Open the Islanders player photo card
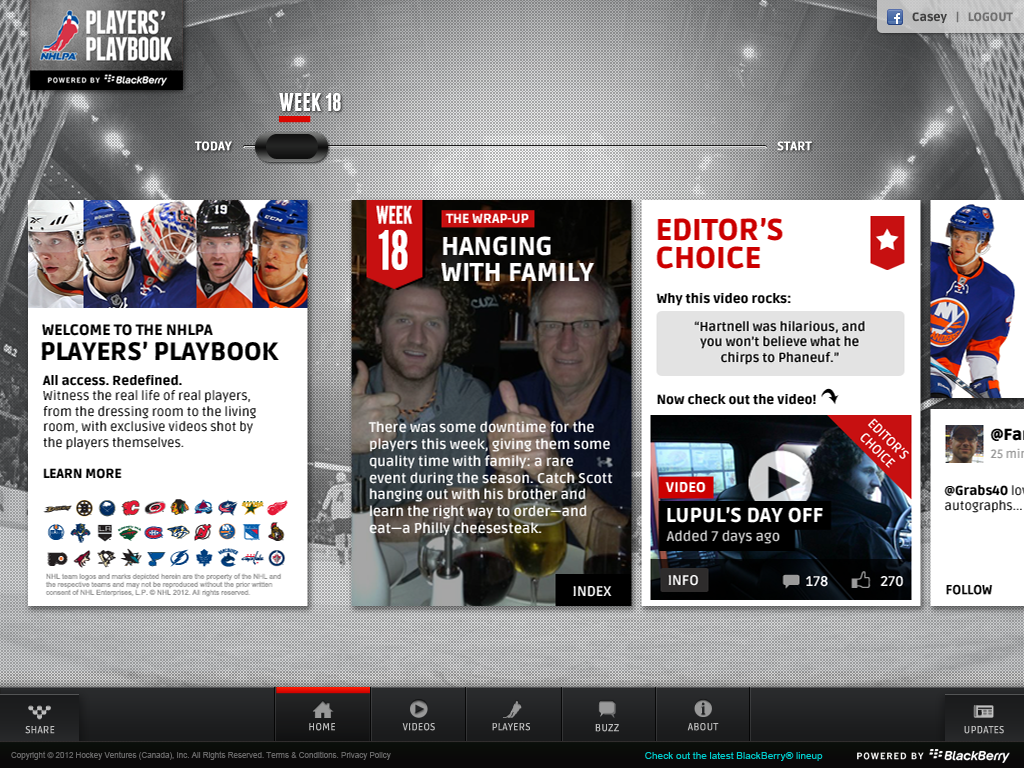Image resolution: width=1024 pixels, height=768 pixels. [x=977, y=298]
